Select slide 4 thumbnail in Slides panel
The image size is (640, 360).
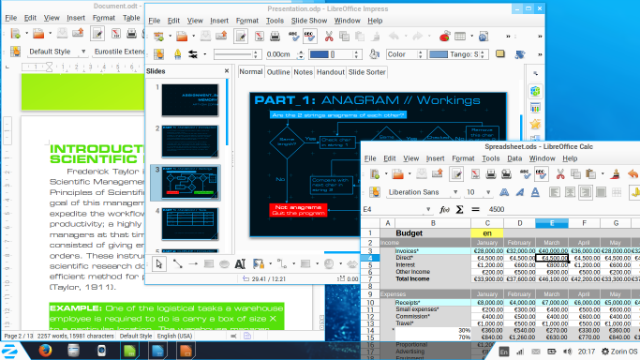(190, 223)
